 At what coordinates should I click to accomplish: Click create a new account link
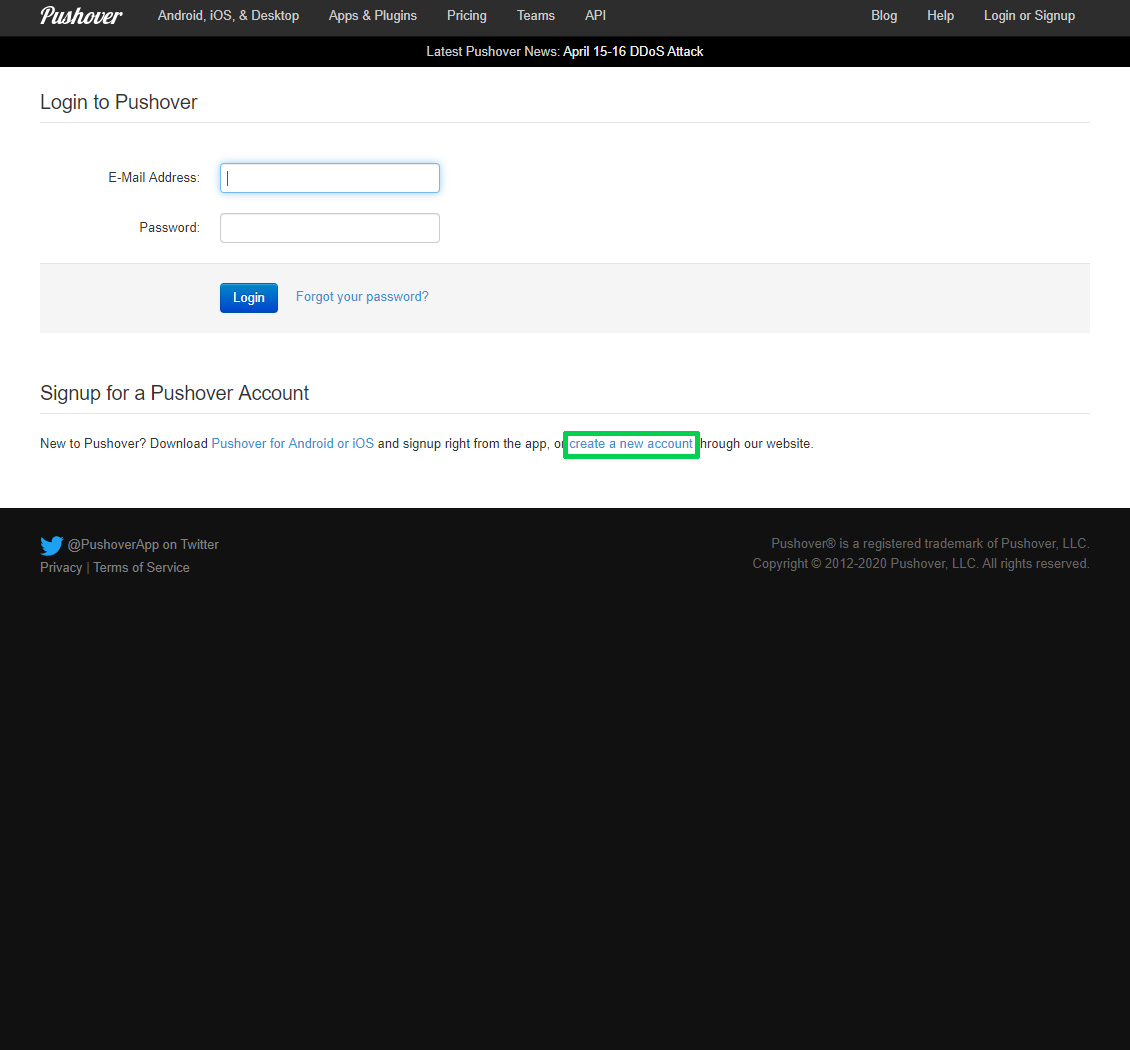631,444
